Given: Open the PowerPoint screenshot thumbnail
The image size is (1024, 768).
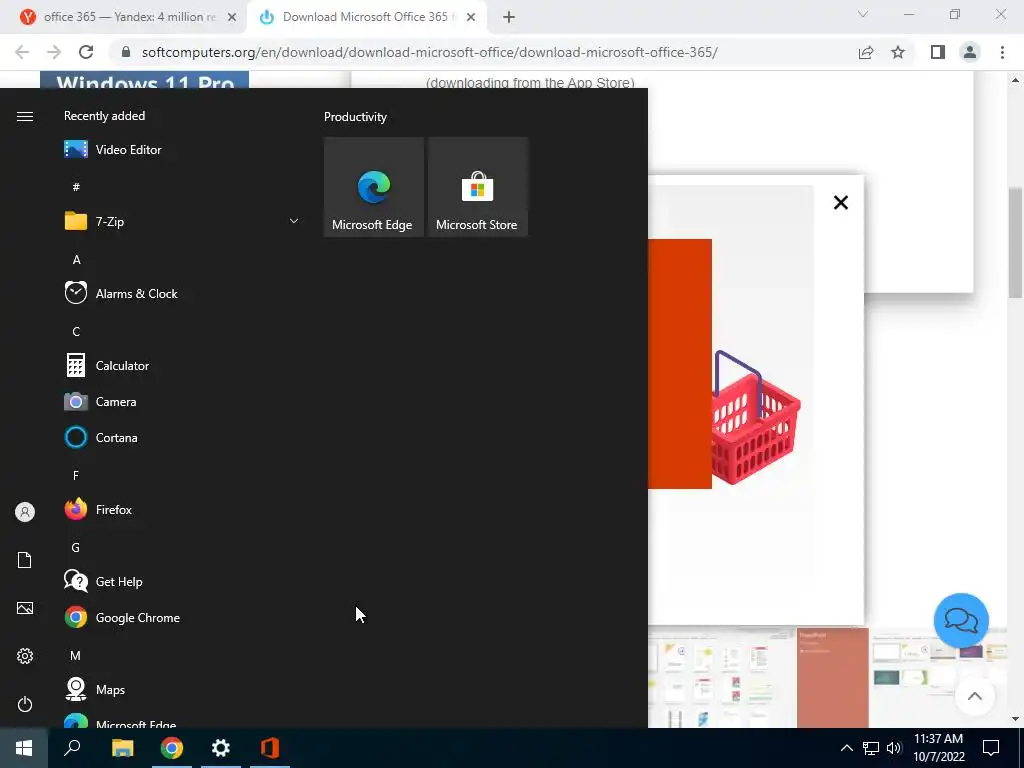Looking at the screenshot, I should 833,678.
